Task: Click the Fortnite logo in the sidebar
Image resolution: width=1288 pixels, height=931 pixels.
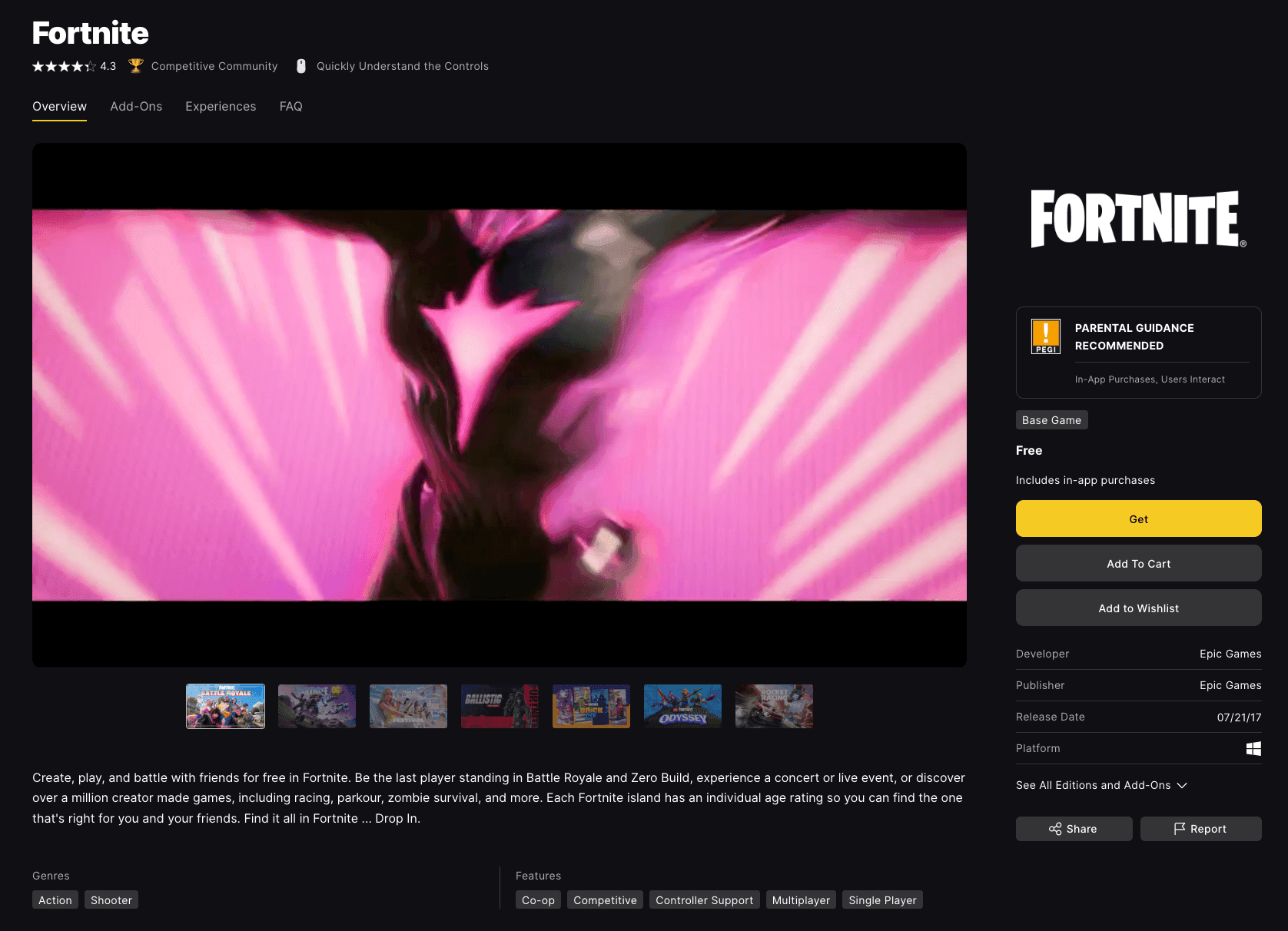Action: tap(1138, 219)
